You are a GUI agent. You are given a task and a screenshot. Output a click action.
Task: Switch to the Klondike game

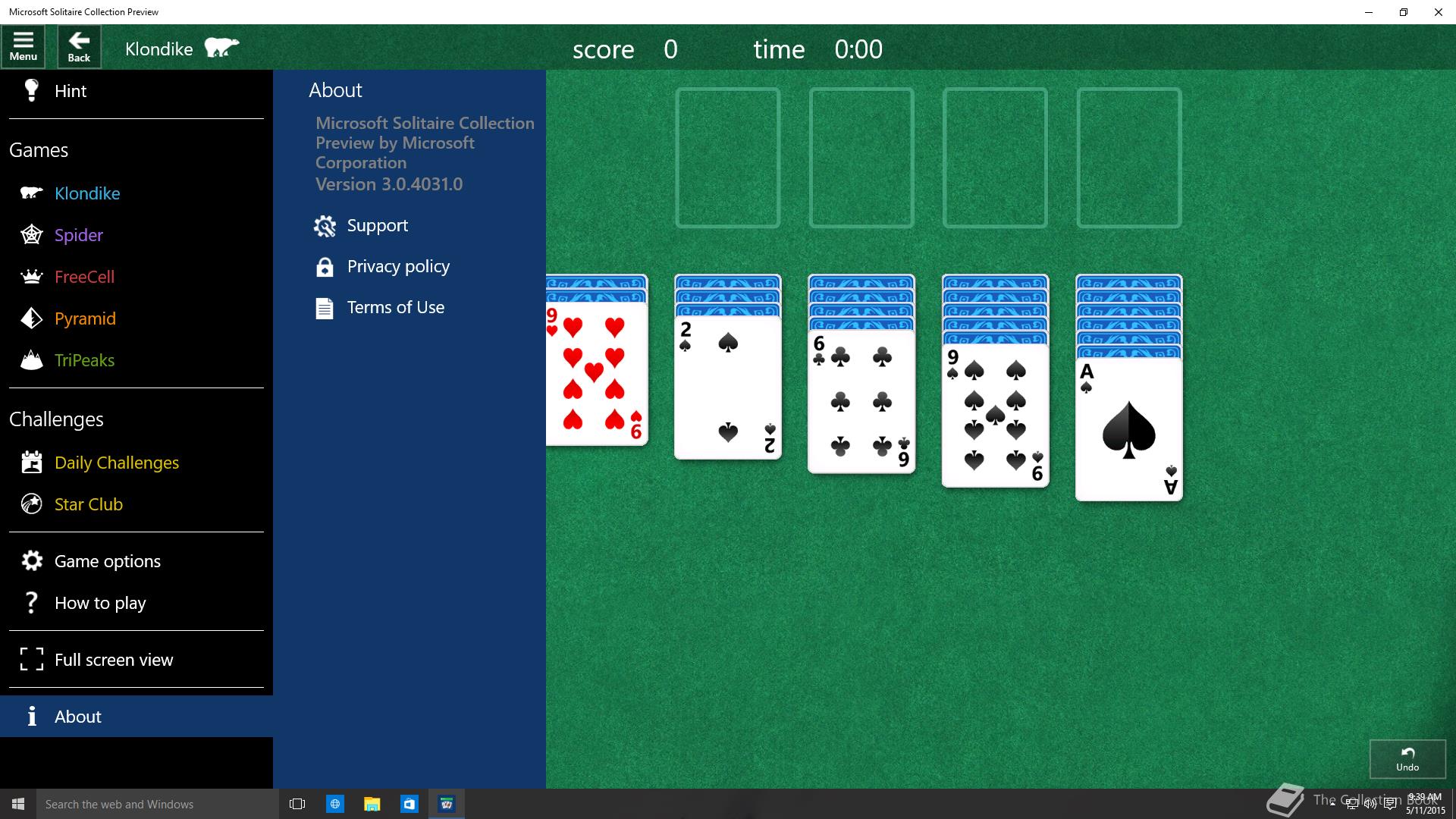(136, 193)
